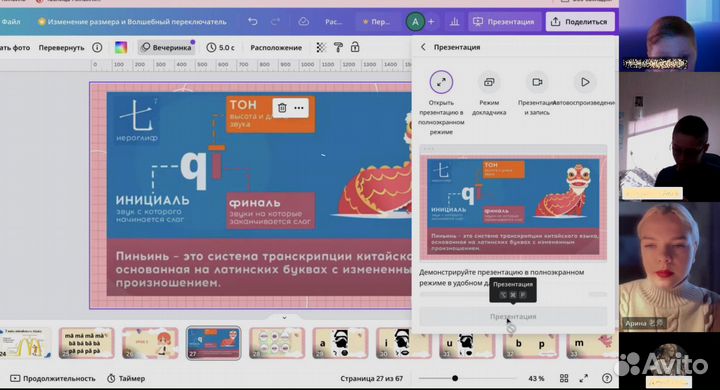The width and height of the screenshot is (720, 390).
Task: Open Продолжительность at the bottom bar
Action: 53,379
